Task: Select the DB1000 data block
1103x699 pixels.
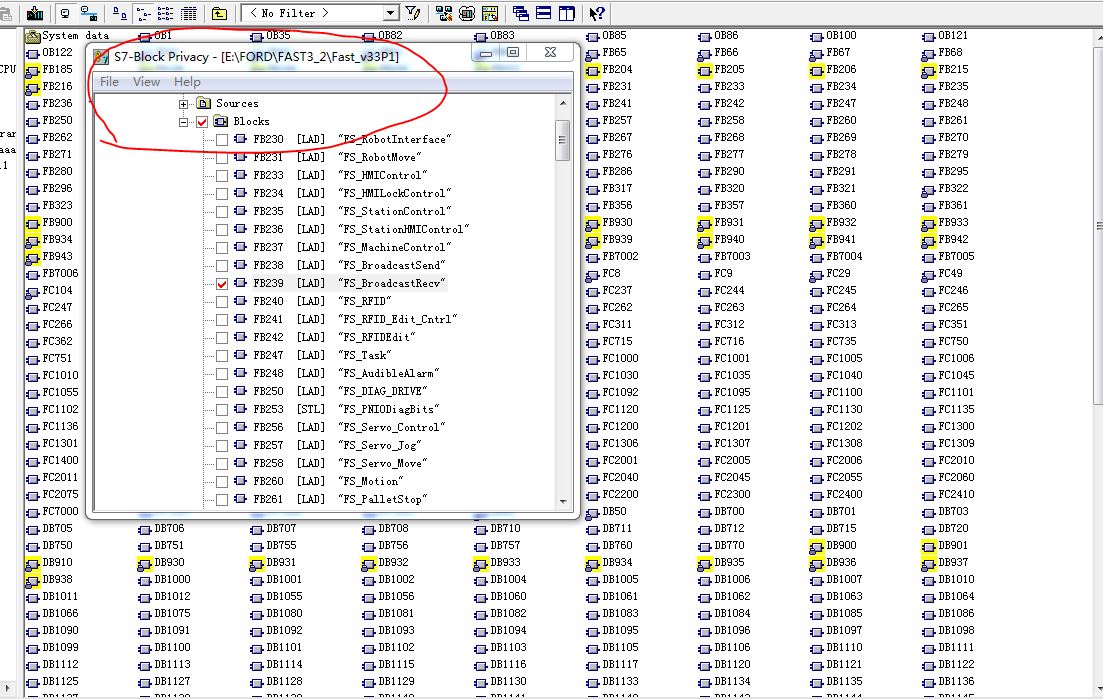Action: [165, 579]
